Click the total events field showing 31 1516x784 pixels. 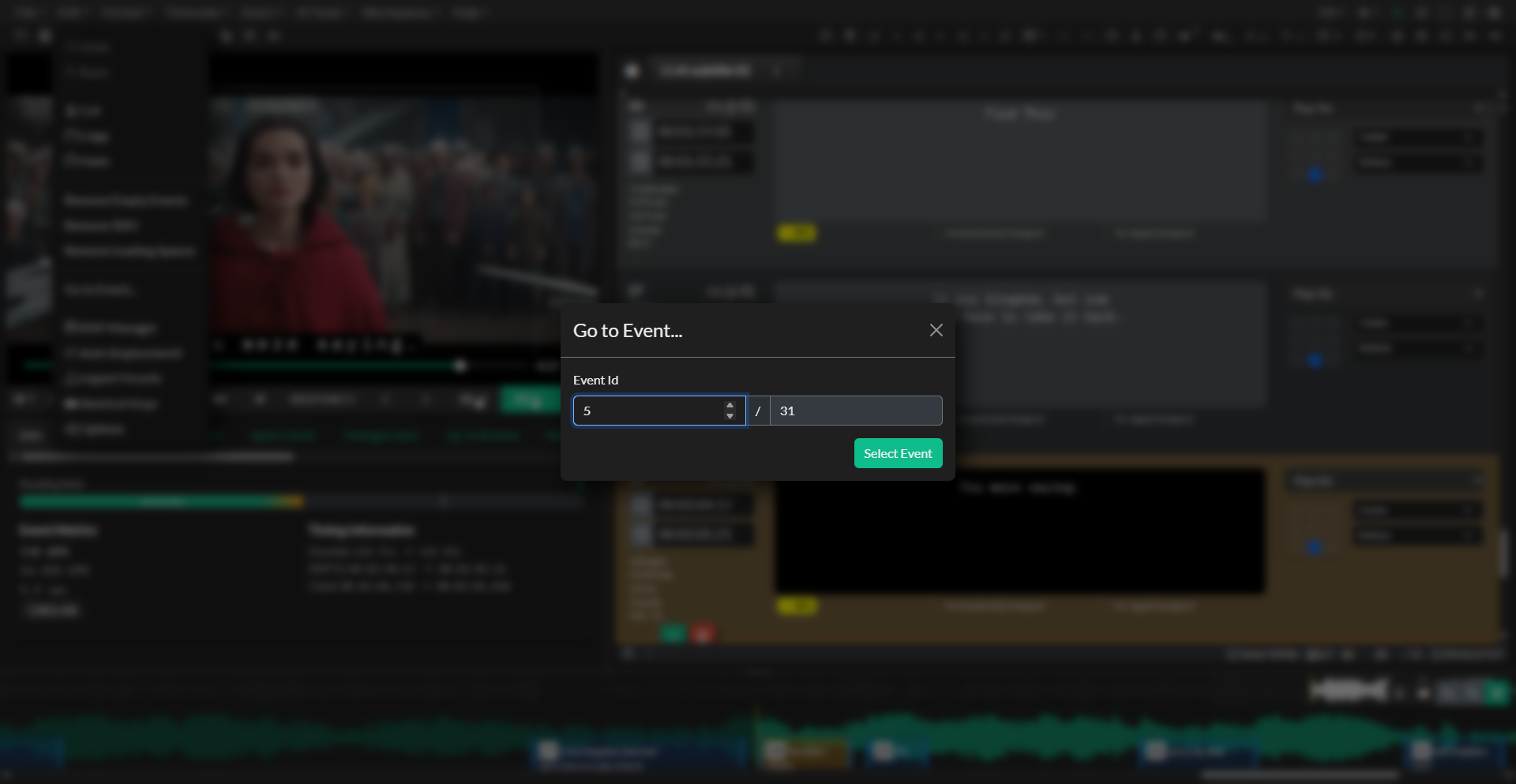(855, 411)
